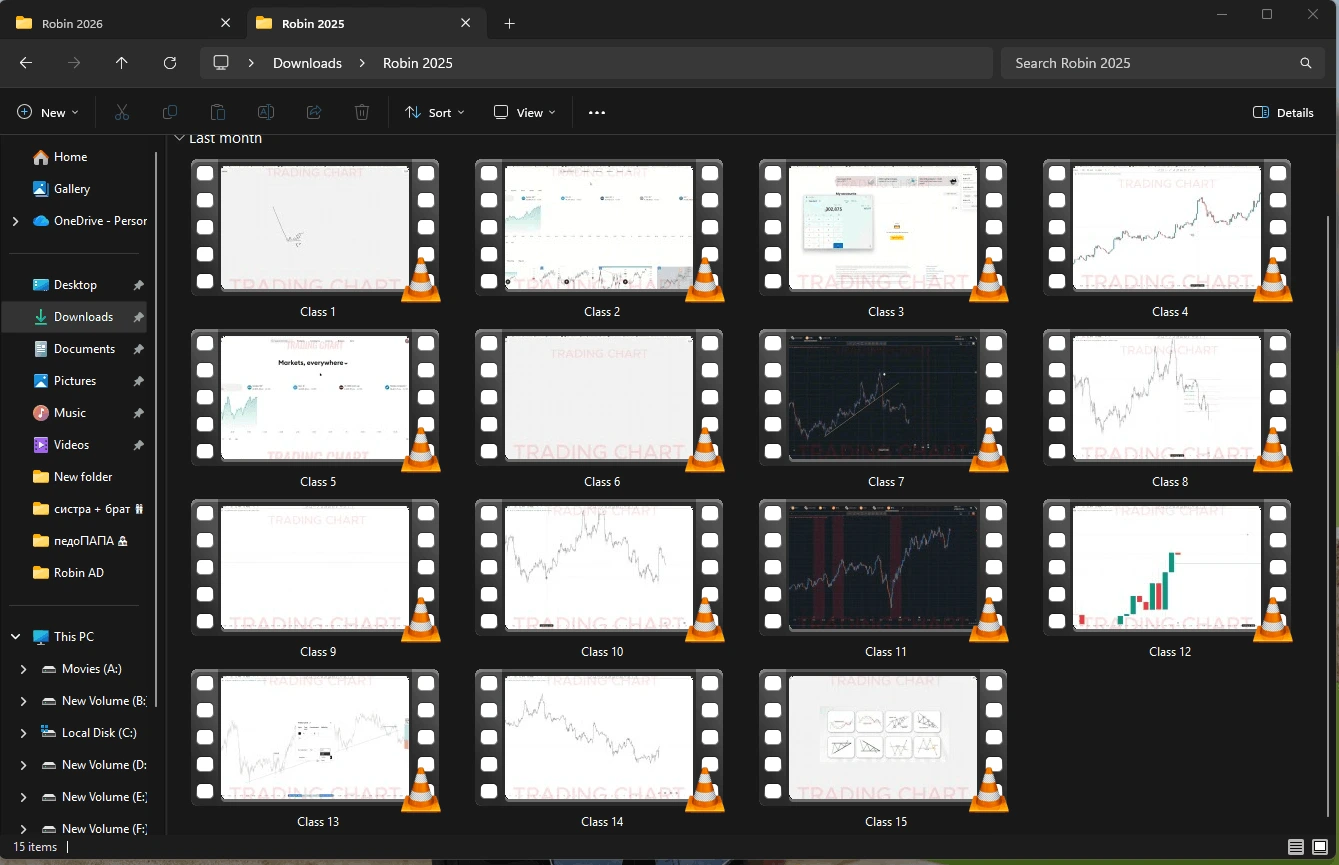The height and width of the screenshot is (865, 1339).
Task: Click the New button
Action: click(48, 113)
